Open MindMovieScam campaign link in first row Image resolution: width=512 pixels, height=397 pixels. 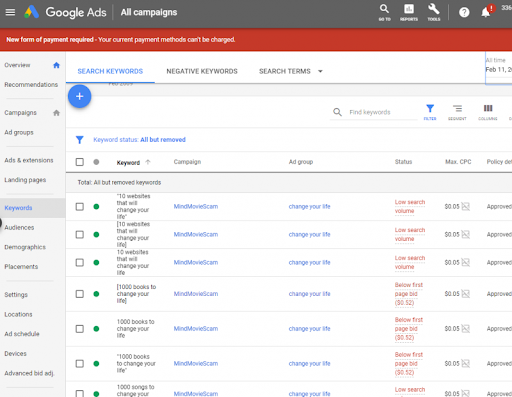pyautogui.click(x=196, y=207)
